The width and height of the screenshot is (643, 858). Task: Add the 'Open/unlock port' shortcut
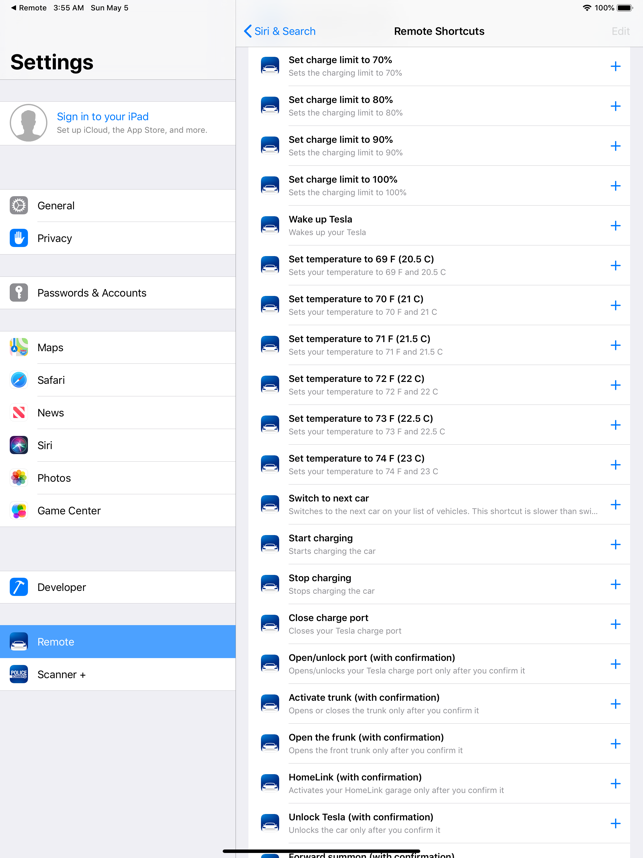click(x=615, y=664)
